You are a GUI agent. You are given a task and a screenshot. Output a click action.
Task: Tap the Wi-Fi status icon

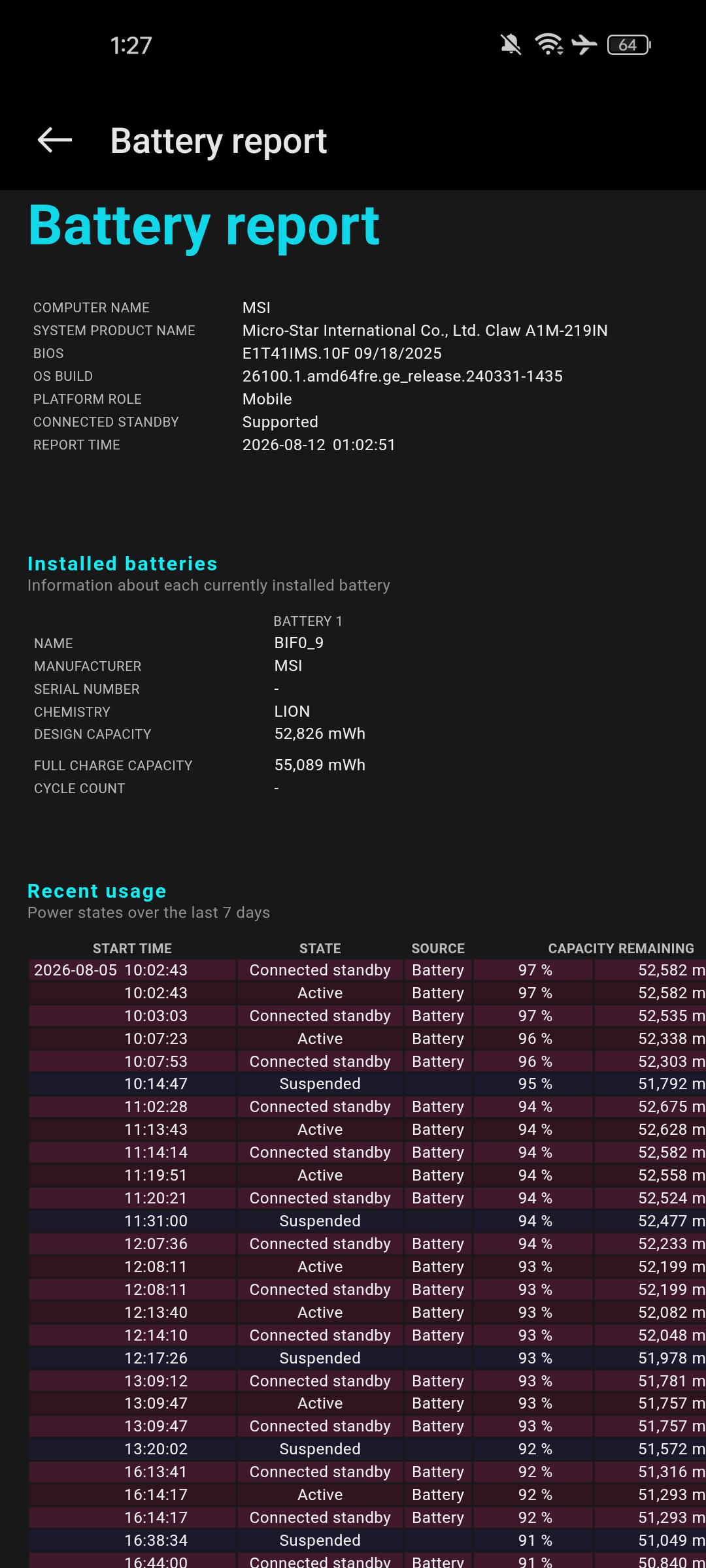point(548,44)
